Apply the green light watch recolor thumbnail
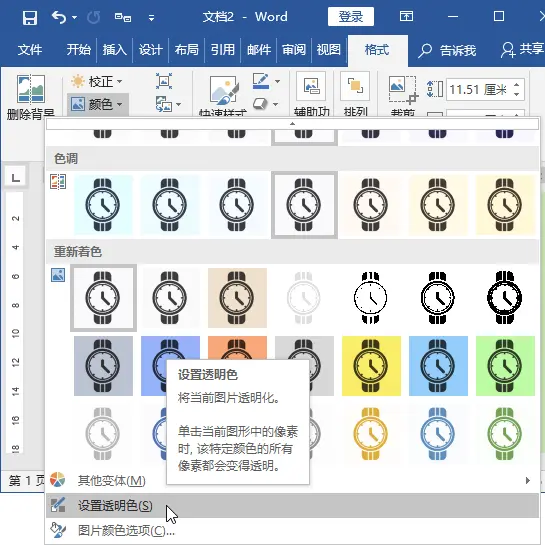This screenshot has width=545, height=545. pos(505,433)
